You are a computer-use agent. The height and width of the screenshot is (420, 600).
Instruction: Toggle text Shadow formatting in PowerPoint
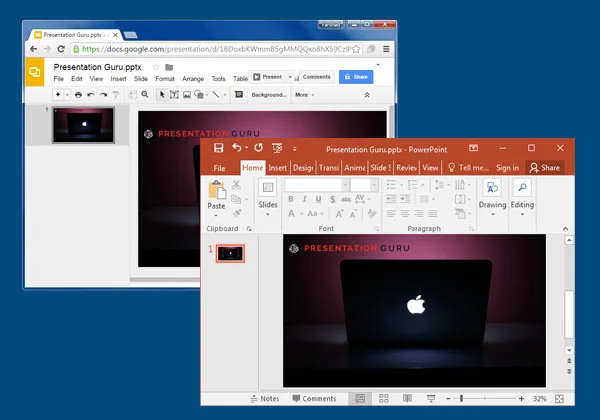coord(333,199)
